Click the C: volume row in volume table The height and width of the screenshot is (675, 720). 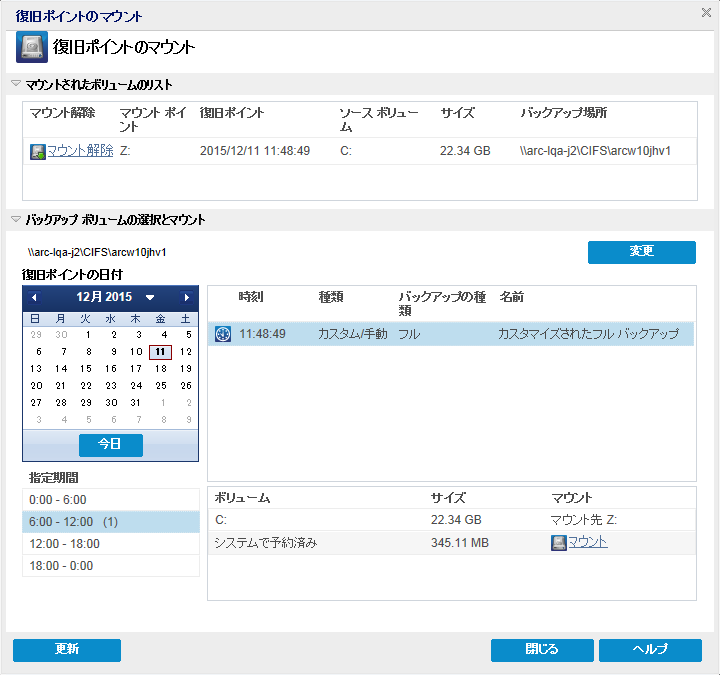452,520
